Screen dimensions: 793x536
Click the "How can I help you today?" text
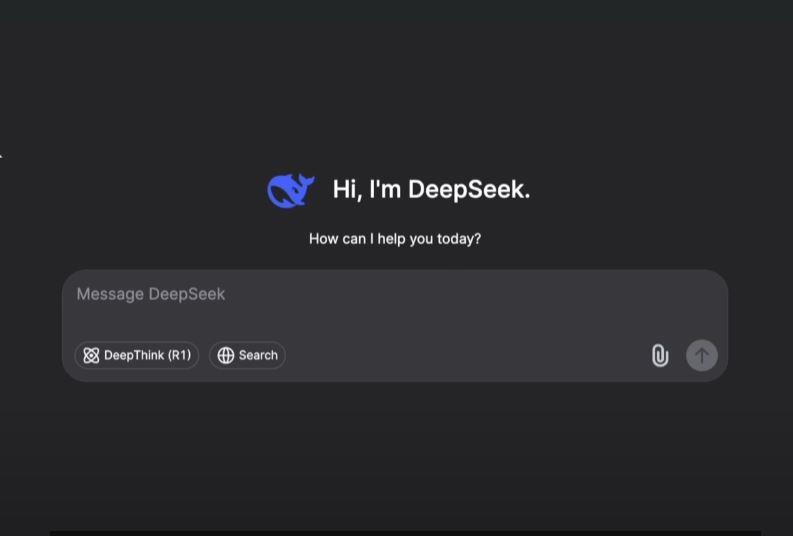coord(395,239)
